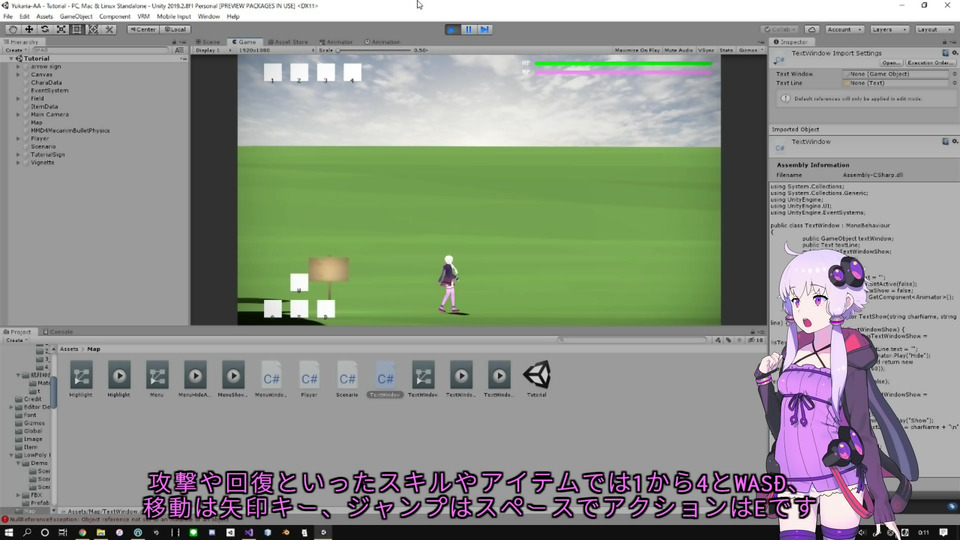Open the custom editor tools icon
This screenshot has width=960, height=540.
(109, 29)
